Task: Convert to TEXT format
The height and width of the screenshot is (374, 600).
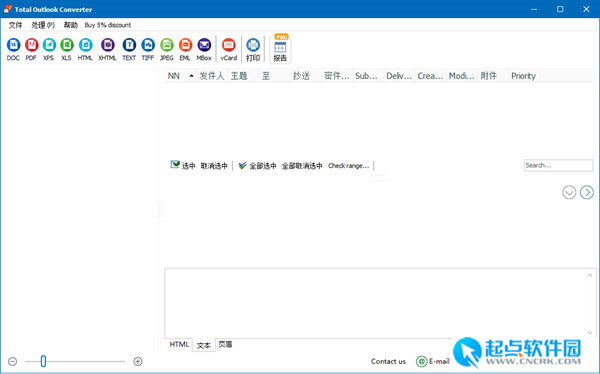Action: [x=129, y=49]
